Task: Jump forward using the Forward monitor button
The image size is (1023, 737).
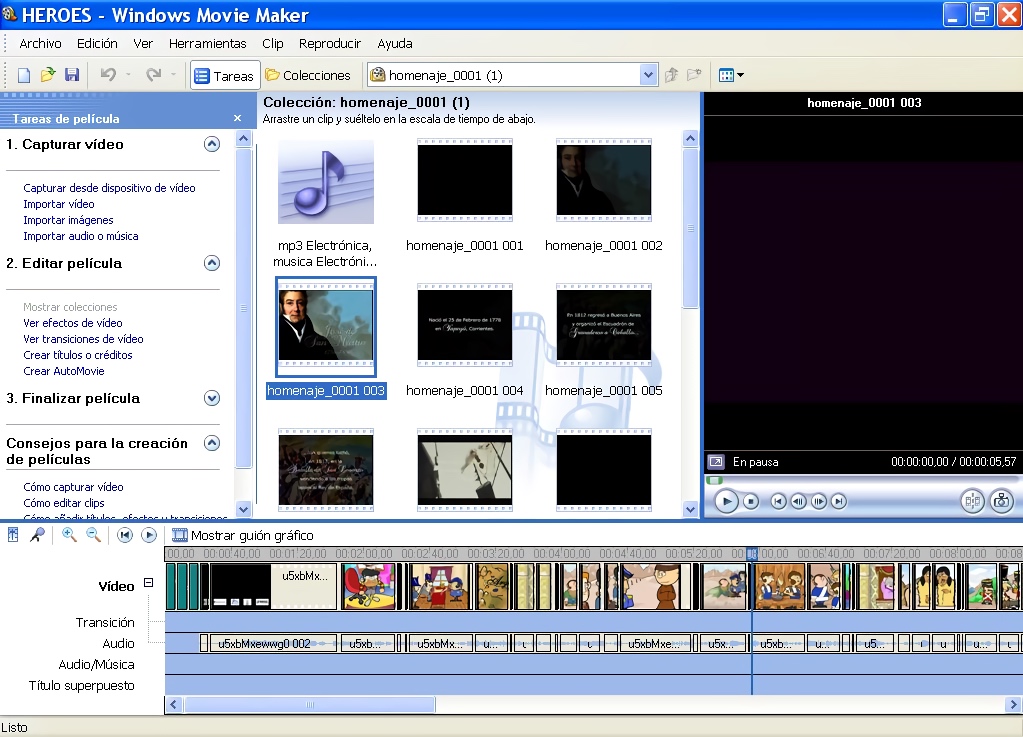Action: coord(839,502)
